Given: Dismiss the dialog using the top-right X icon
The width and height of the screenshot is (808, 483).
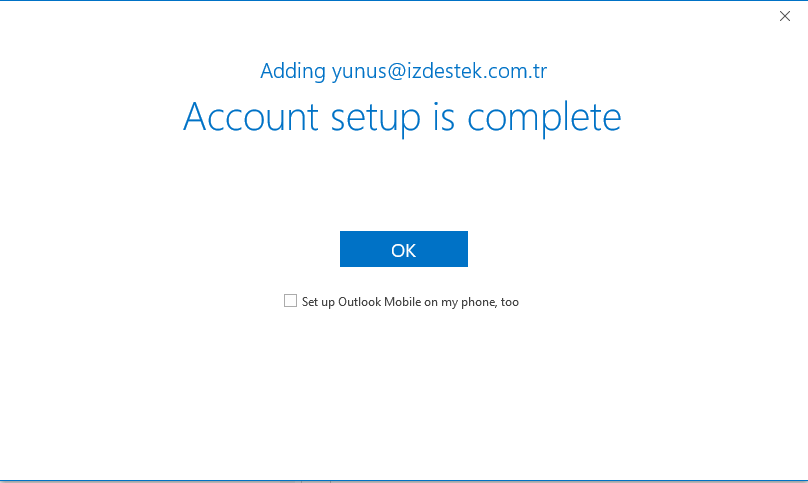Looking at the screenshot, I should 784,16.
